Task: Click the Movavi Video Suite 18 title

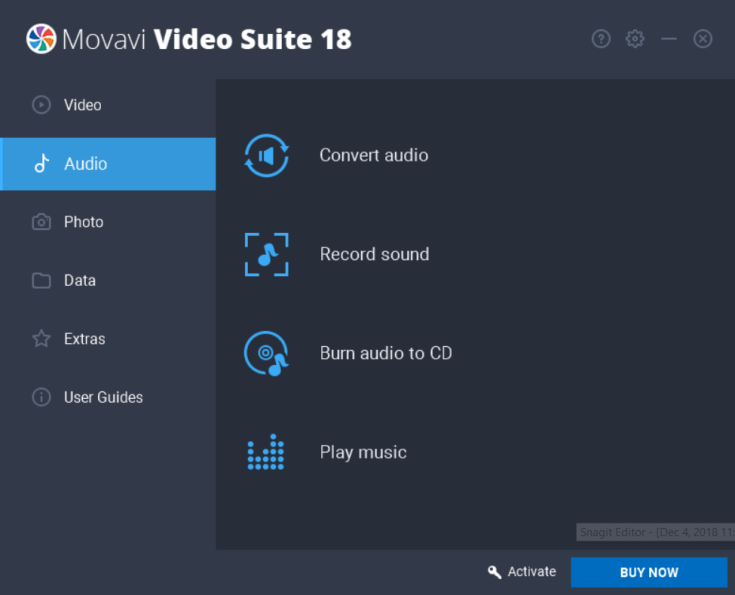Action: [x=207, y=39]
